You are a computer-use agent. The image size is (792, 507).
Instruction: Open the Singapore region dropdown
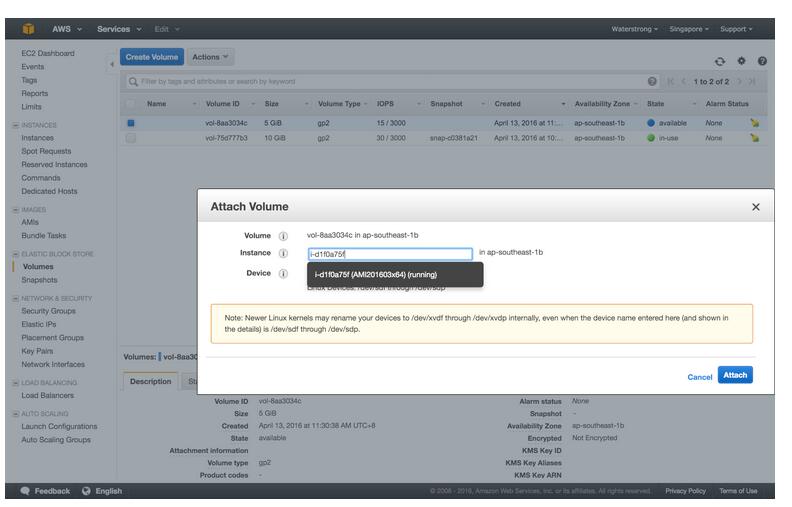(689, 29)
